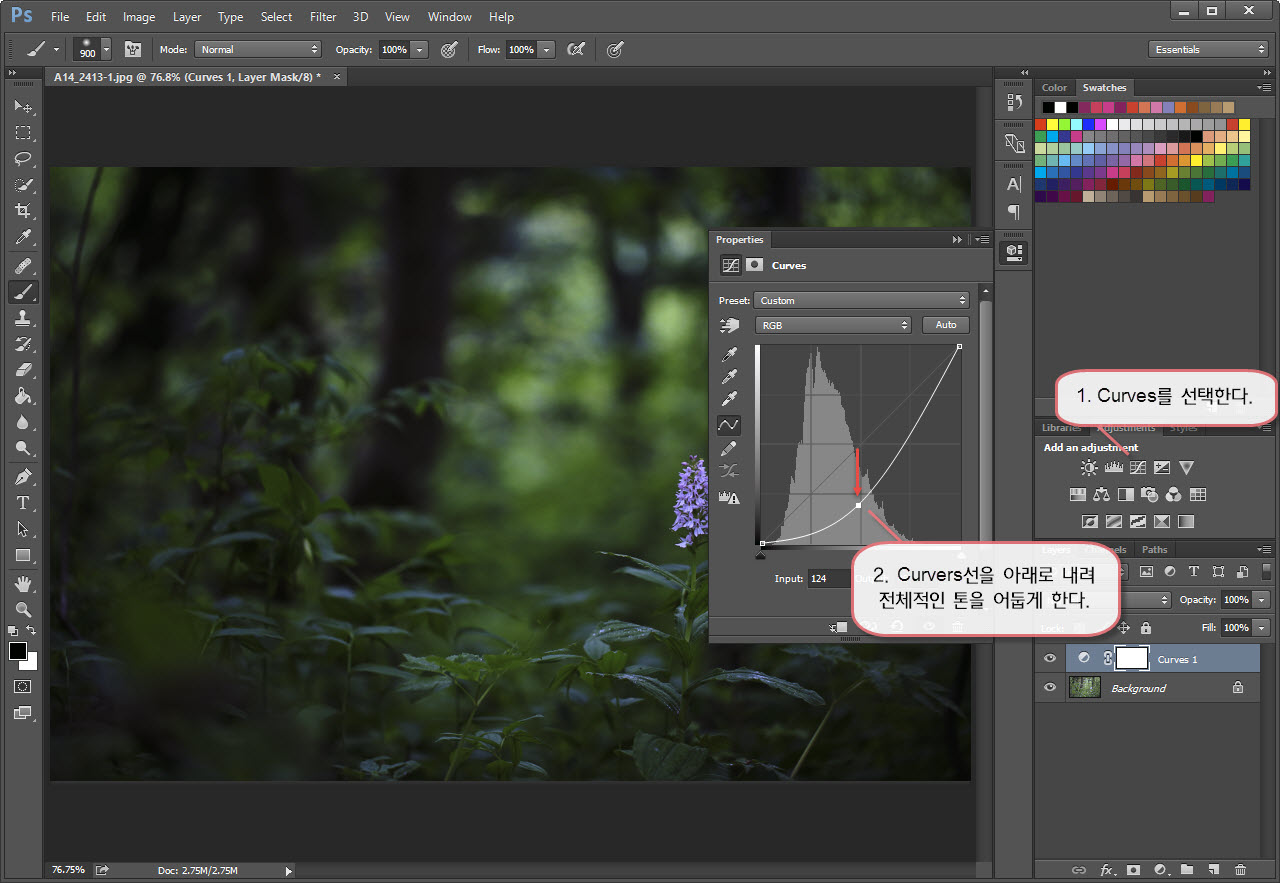Open the Layer menu
Image resolution: width=1280 pixels, height=883 pixels.
tap(187, 16)
